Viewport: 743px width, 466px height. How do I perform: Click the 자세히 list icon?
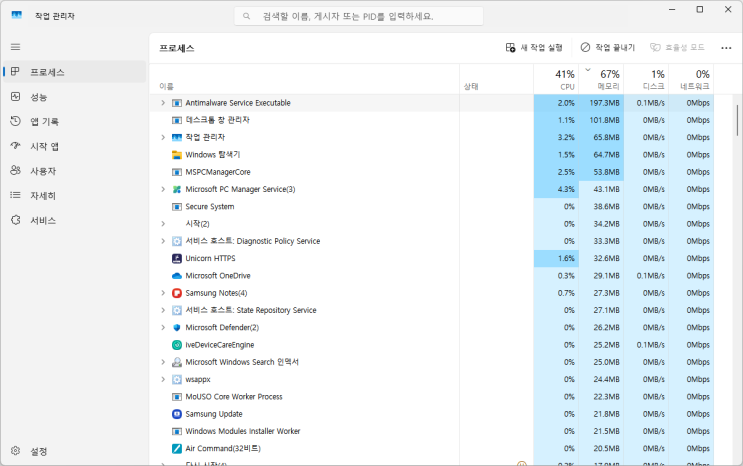point(15,195)
